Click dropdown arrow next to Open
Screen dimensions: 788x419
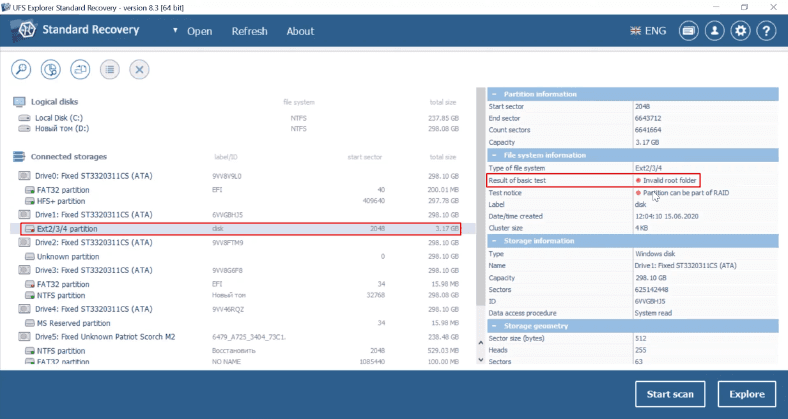click(175, 30)
